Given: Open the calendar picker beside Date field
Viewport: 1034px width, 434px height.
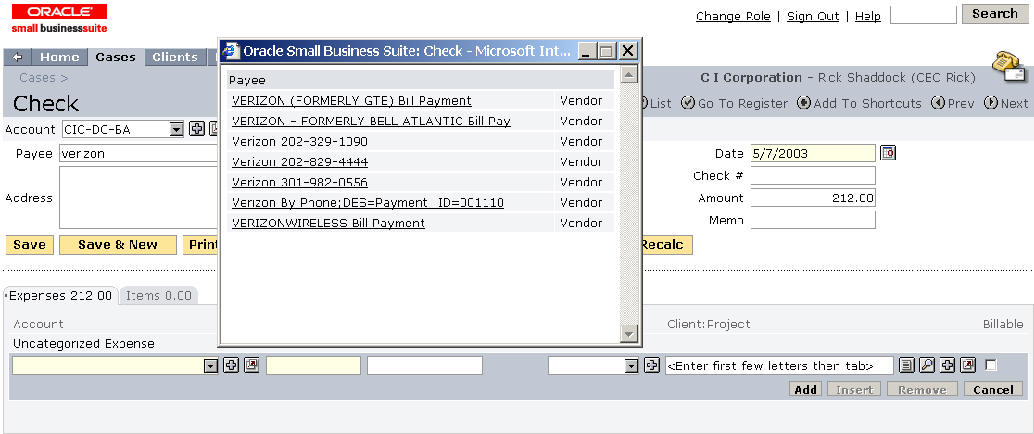Looking at the screenshot, I should [x=888, y=154].
